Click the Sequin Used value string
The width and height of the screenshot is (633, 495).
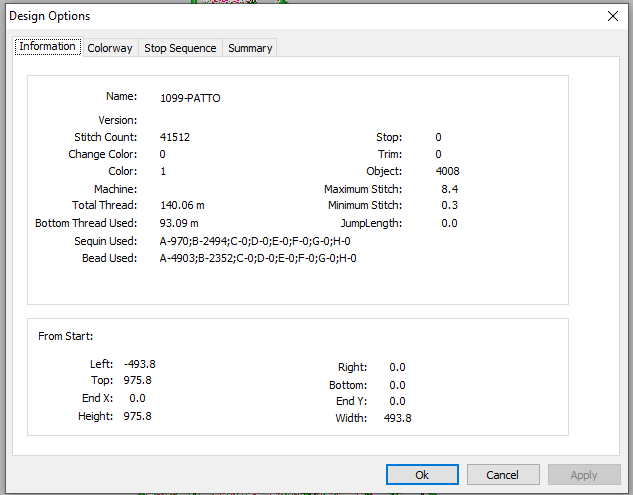(255, 241)
